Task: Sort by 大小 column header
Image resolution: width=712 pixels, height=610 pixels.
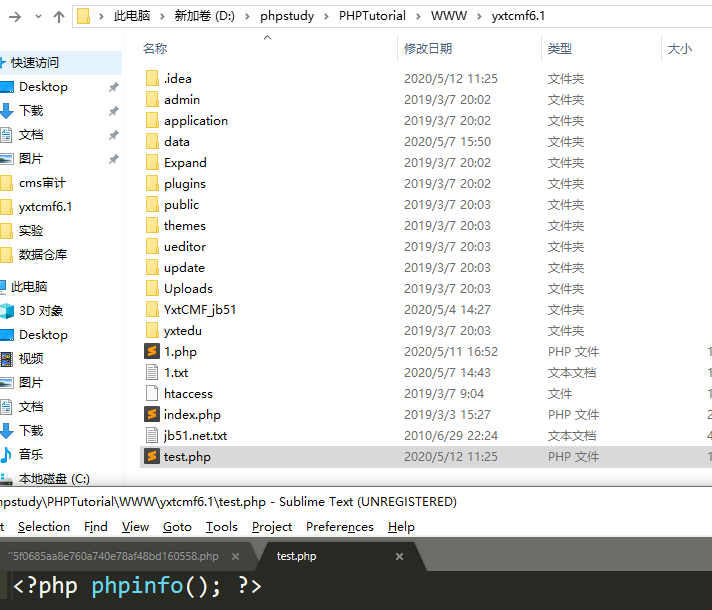Action: [x=680, y=49]
